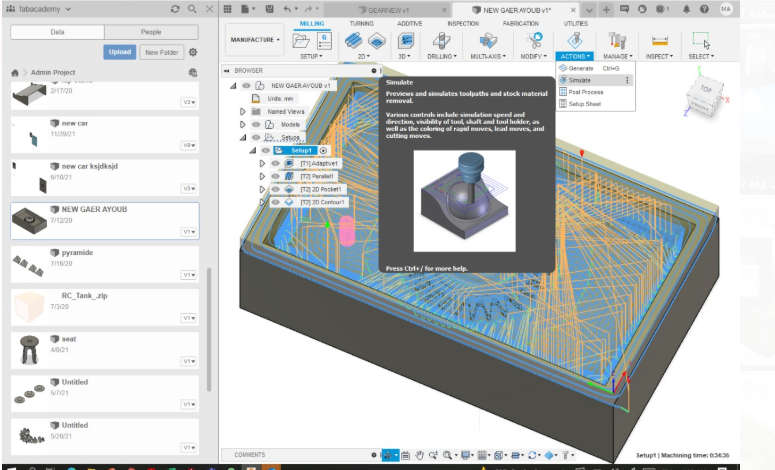The width and height of the screenshot is (775, 470).
Task: Open the Help question mark icon
Action: point(704,9)
